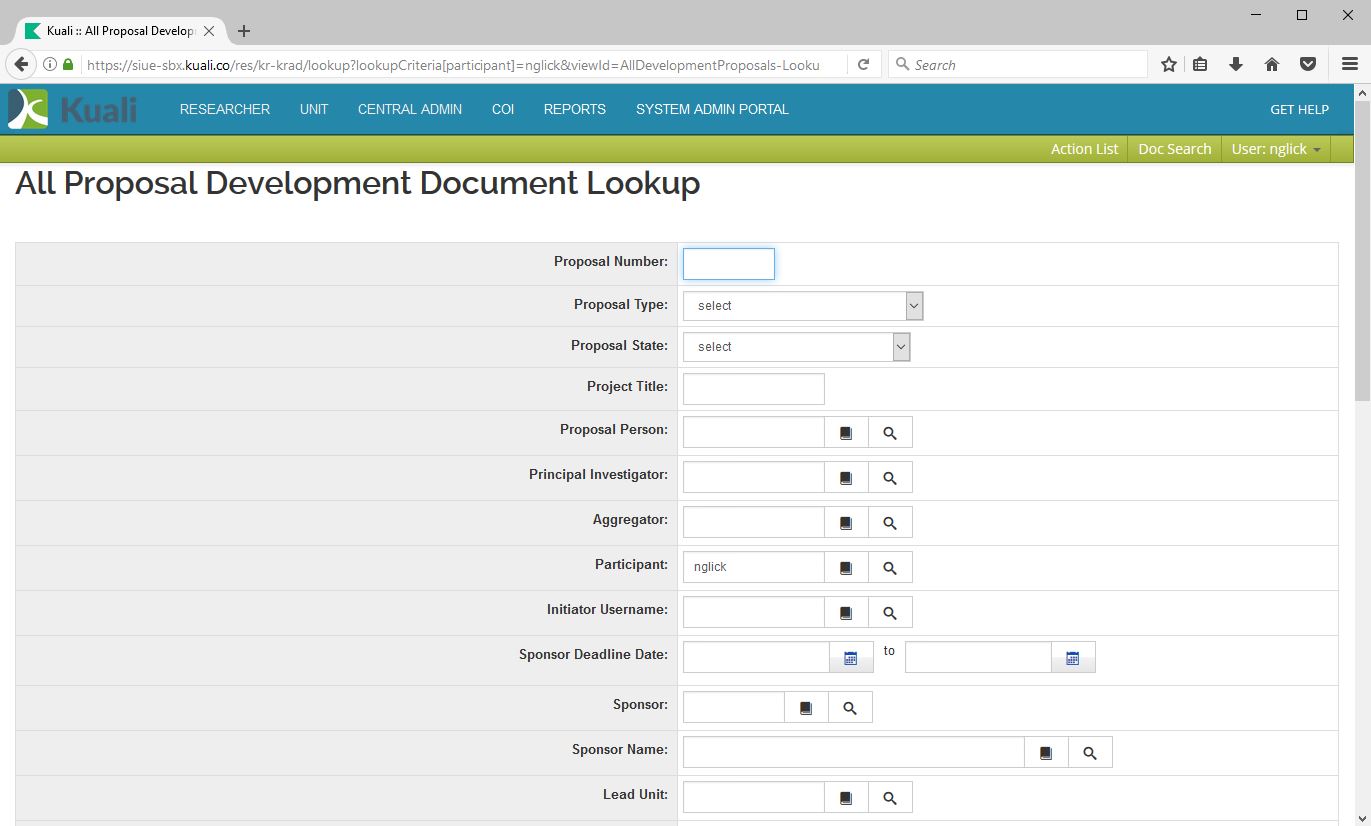
Task: Open the RESEARCHER menu
Action: 225,109
